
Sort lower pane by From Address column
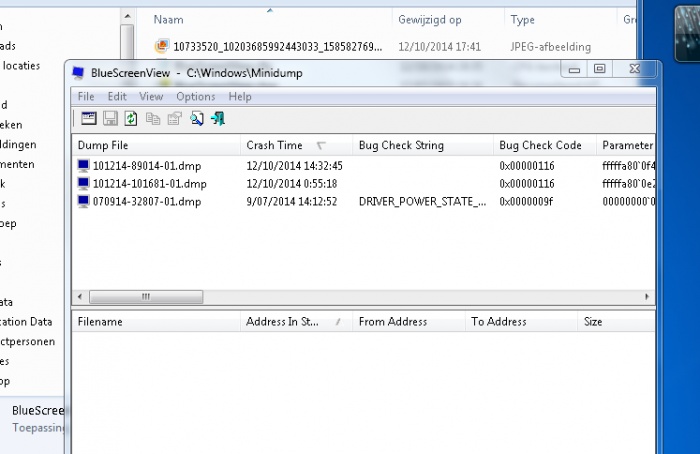point(409,321)
